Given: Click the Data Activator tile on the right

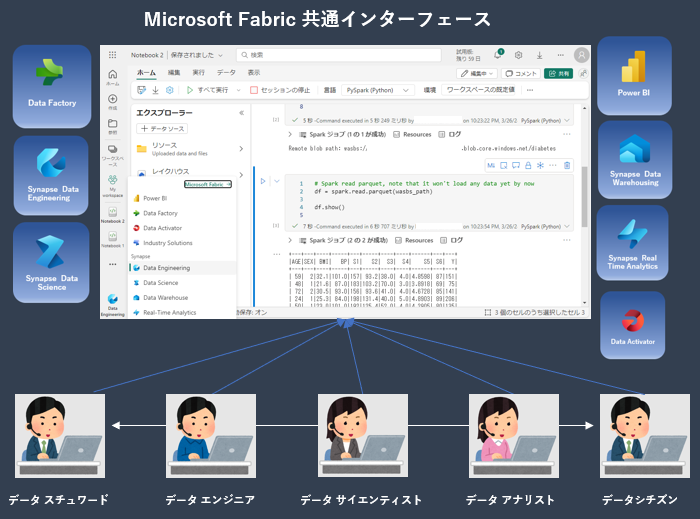Looking at the screenshot, I should (x=633, y=325).
